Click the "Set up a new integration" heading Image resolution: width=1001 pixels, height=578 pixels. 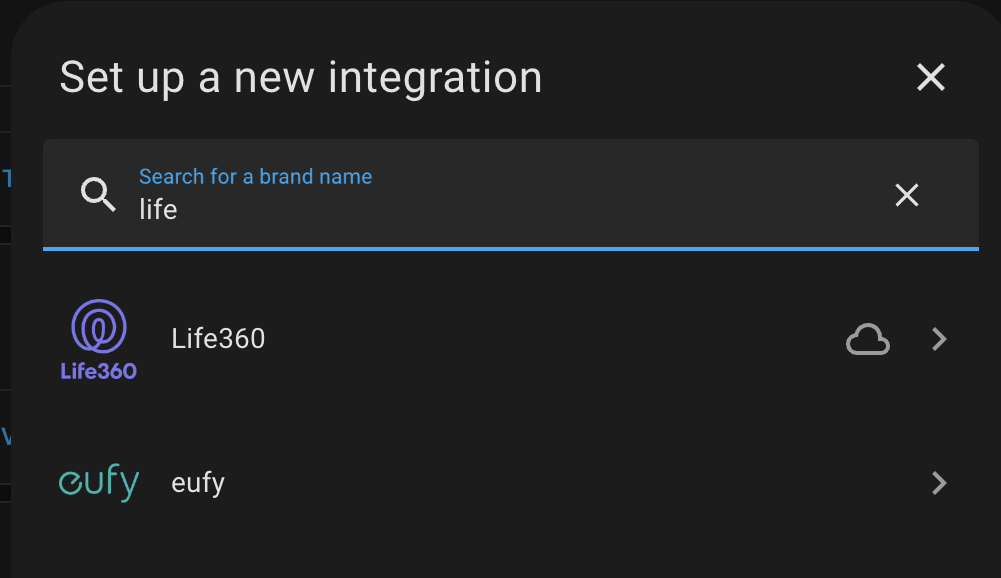[300, 78]
